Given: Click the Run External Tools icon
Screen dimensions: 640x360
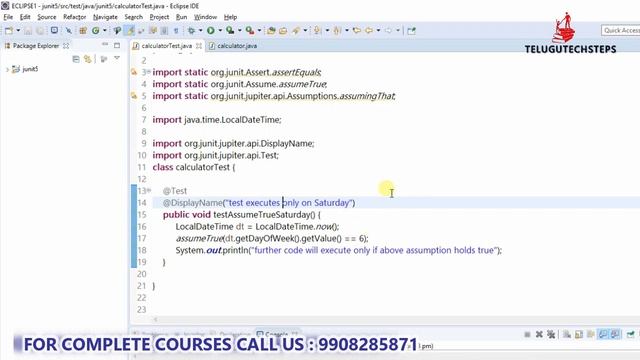Looking at the screenshot, I should tap(250, 30).
